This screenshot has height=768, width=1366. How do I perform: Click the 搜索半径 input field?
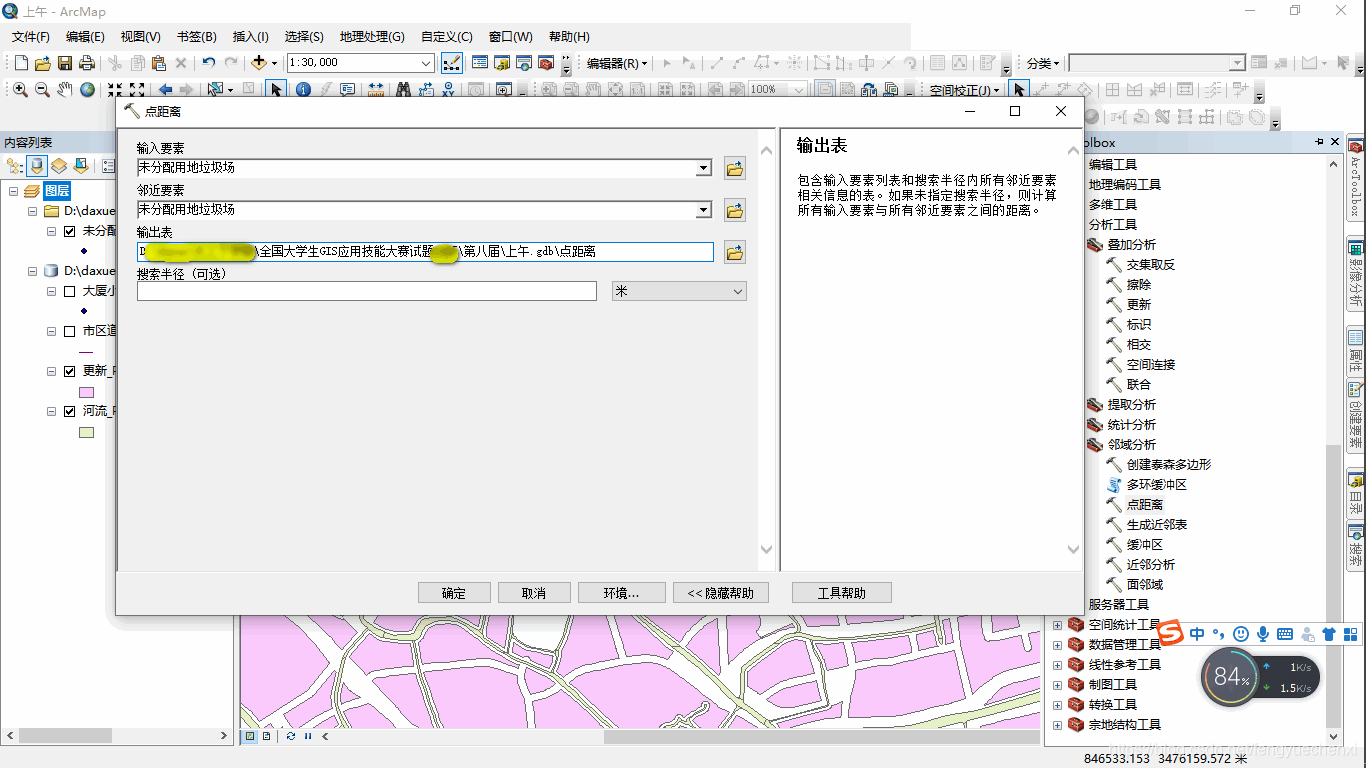367,291
